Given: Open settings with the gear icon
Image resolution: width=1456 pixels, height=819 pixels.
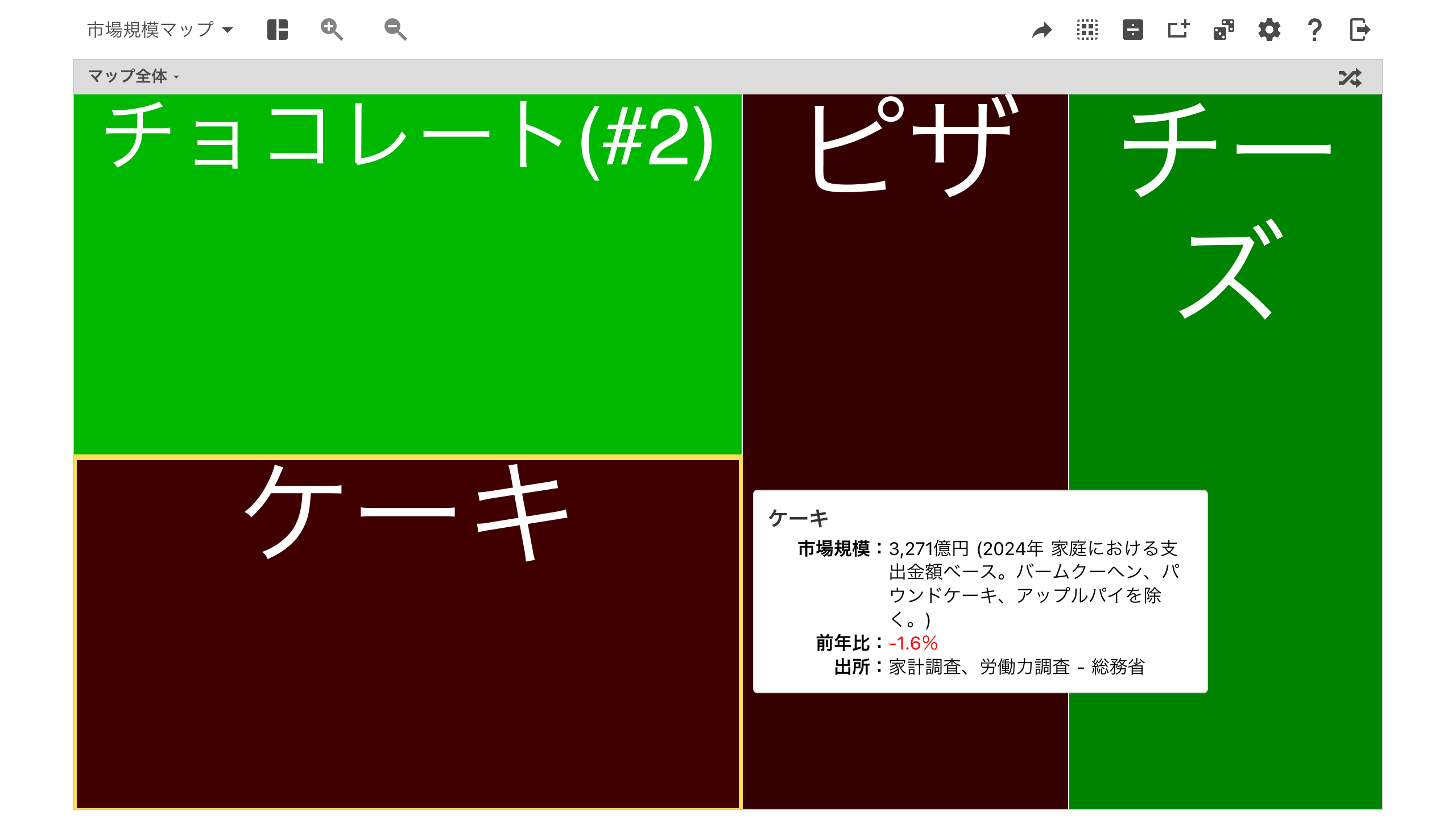Looking at the screenshot, I should (x=1269, y=30).
